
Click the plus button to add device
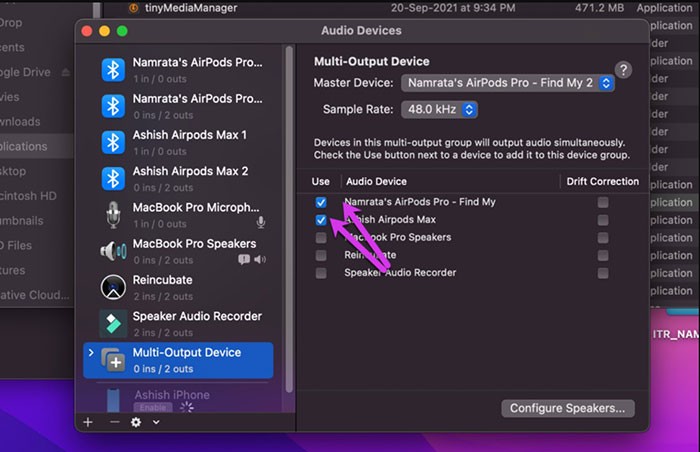point(88,422)
